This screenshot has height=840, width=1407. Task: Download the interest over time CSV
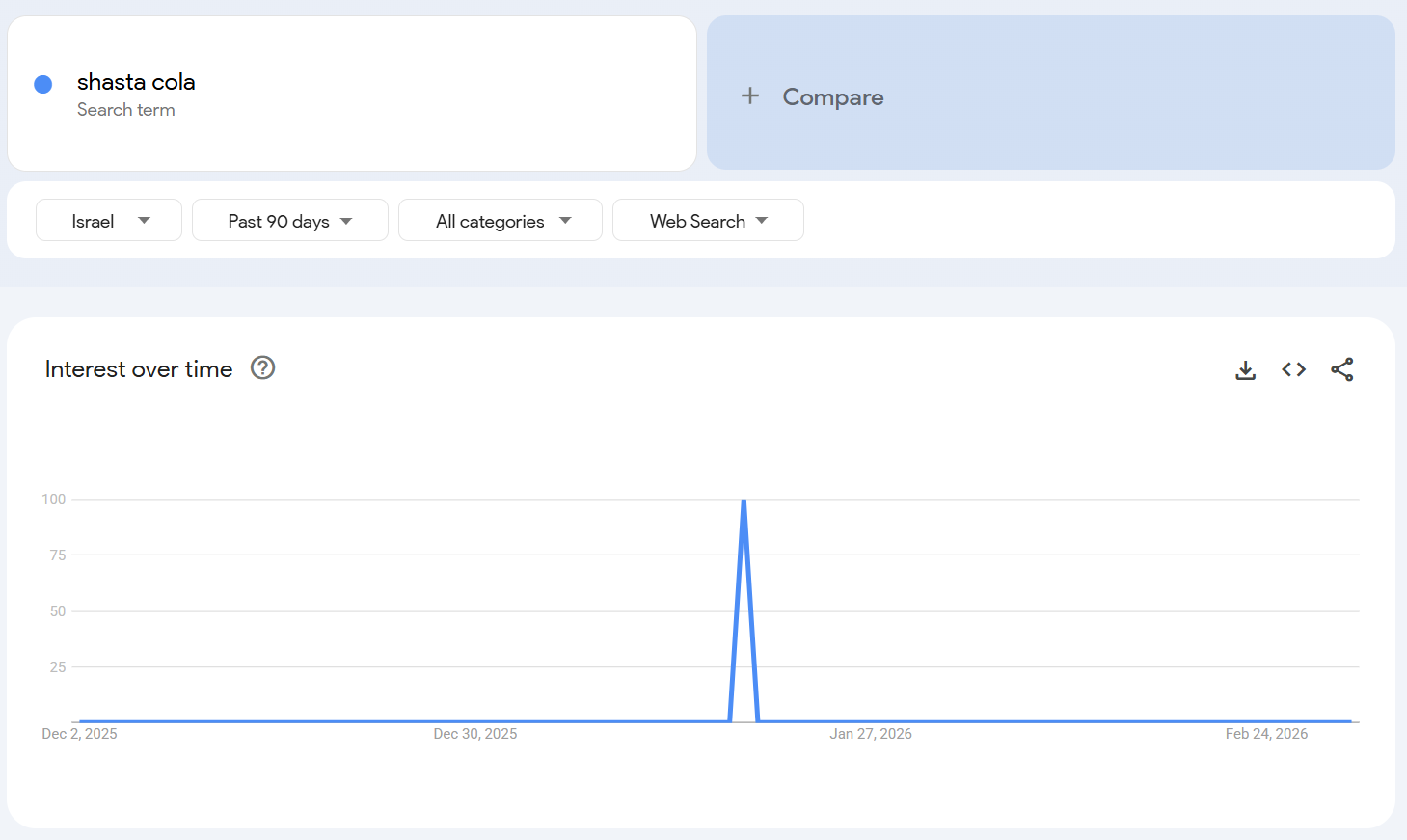coord(1245,370)
